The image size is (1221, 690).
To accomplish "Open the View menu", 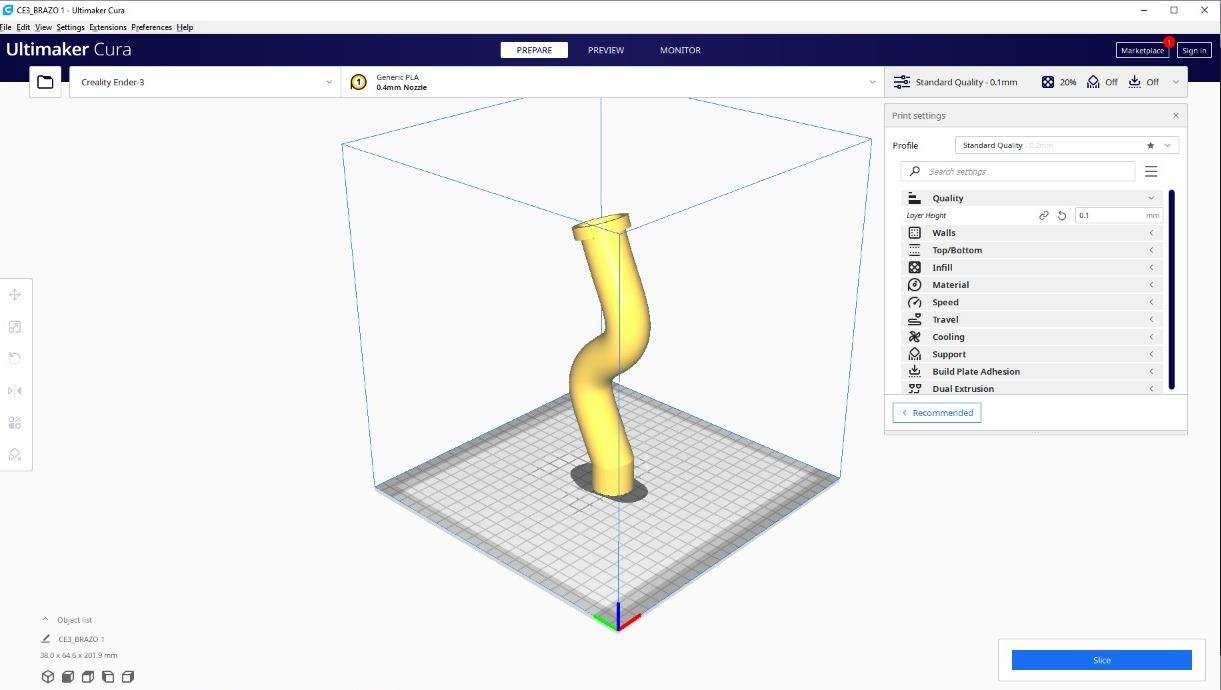I will (43, 27).
